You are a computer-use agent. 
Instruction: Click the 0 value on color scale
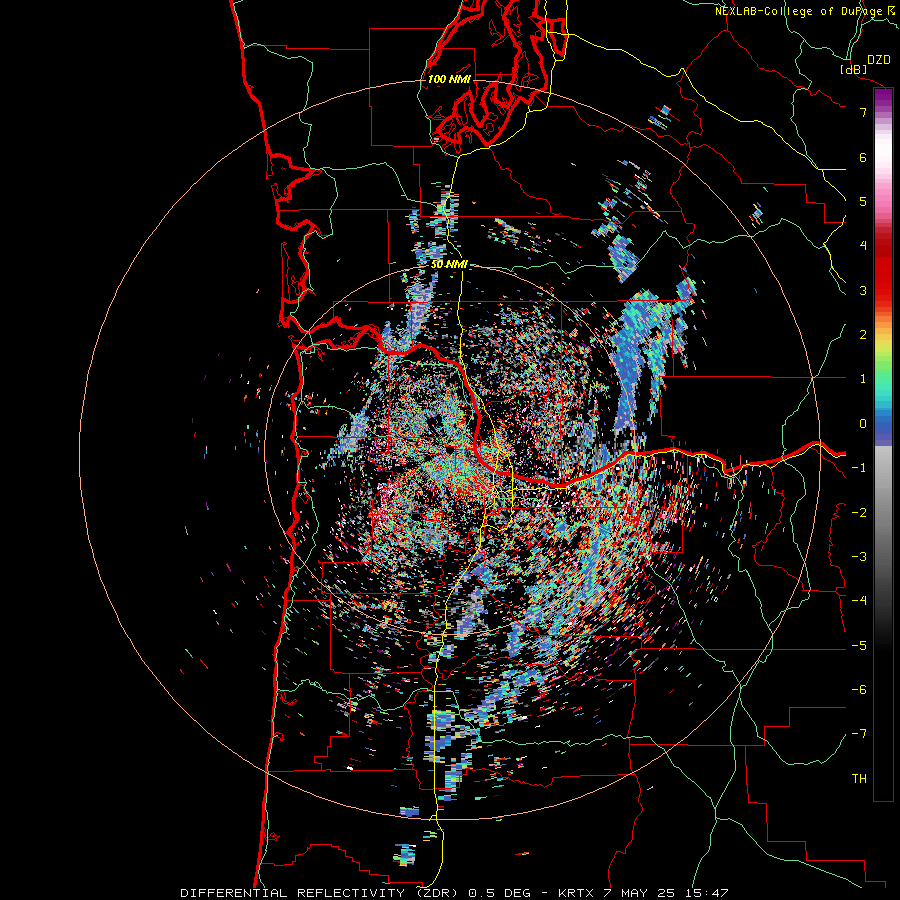pyautogui.click(x=863, y=424)
